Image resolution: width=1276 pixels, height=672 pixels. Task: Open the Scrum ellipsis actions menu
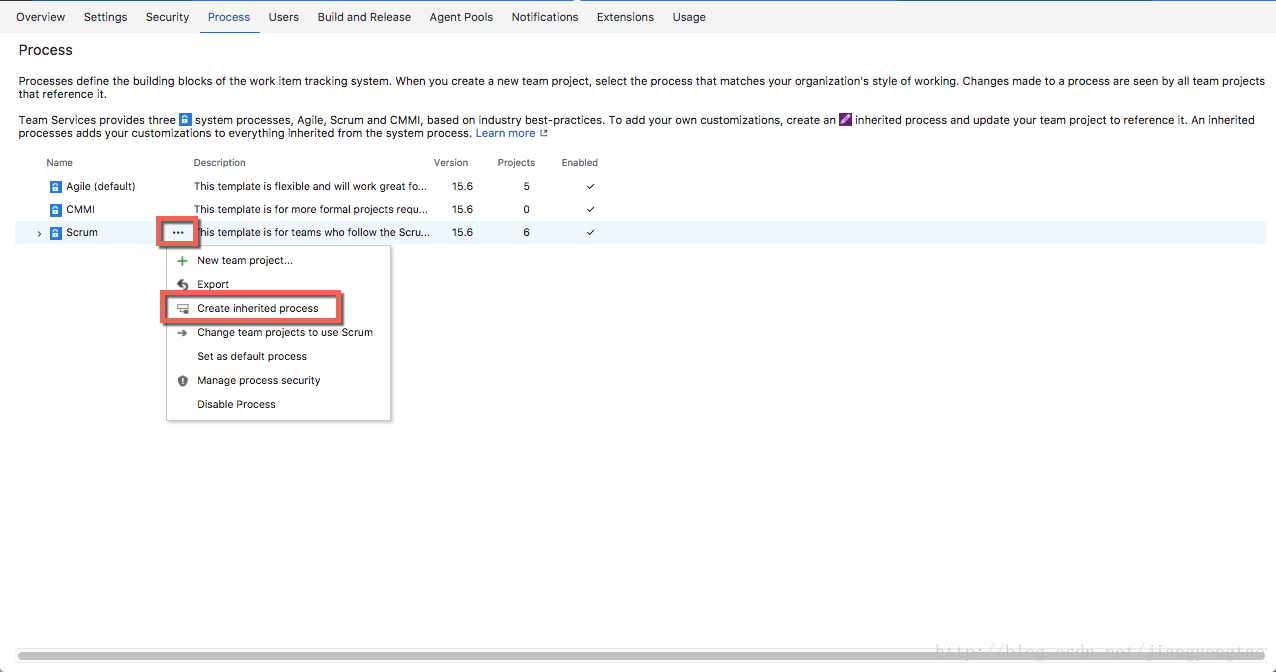(178, 232)
